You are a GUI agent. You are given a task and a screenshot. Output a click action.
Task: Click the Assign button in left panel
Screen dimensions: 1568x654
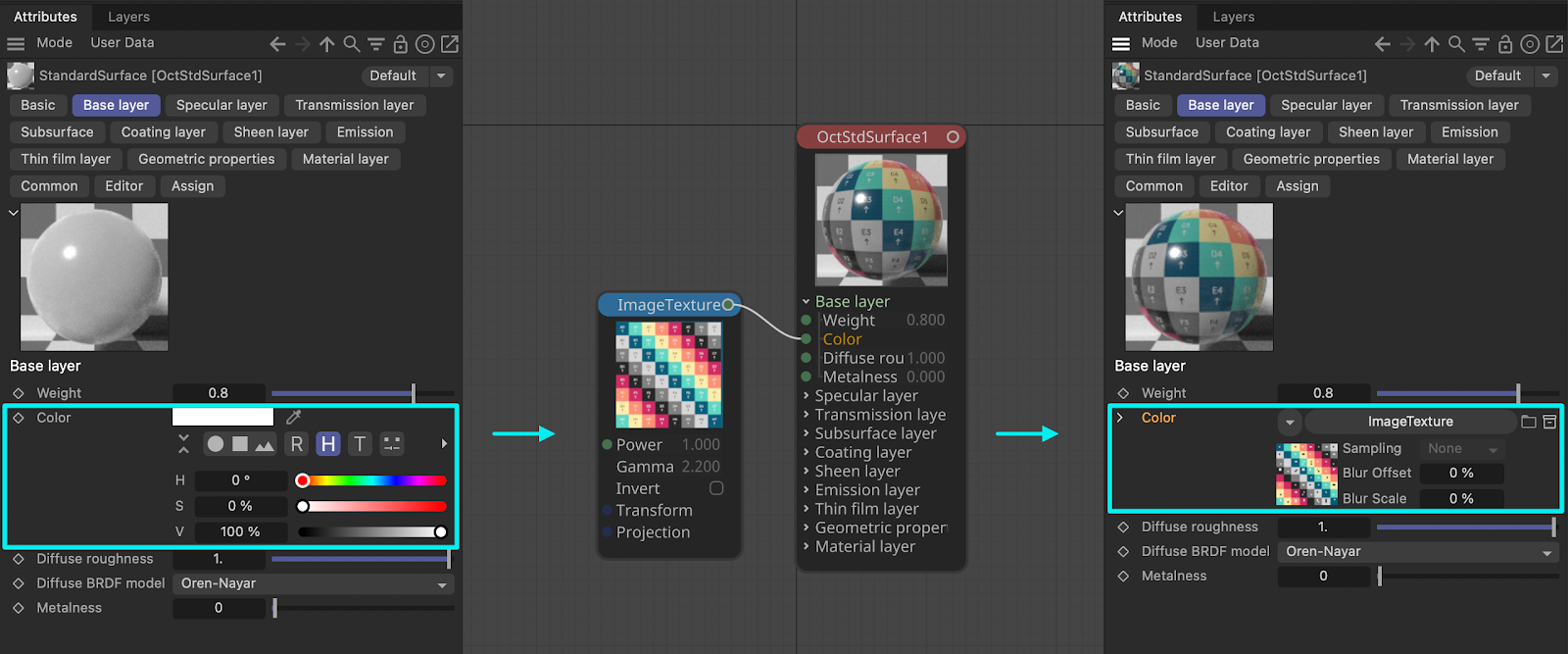(192, 186)
